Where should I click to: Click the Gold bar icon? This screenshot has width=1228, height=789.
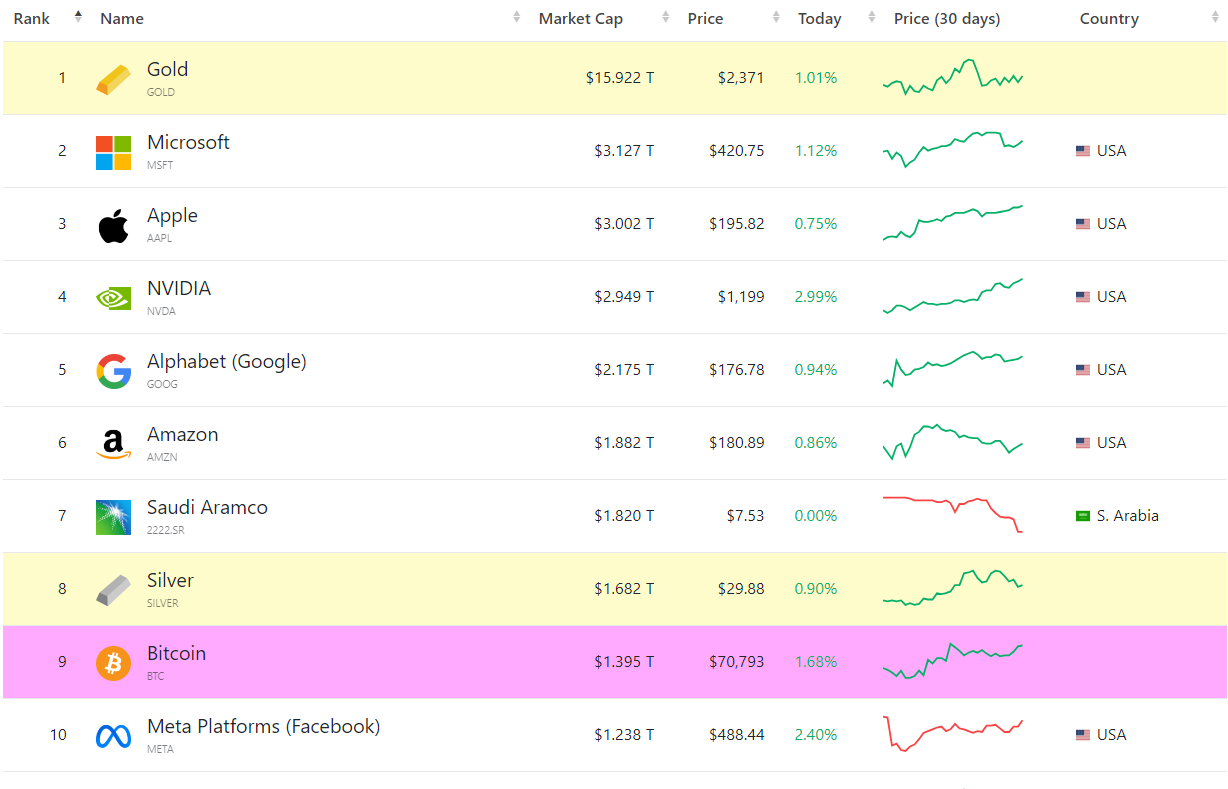coord(113,79)
